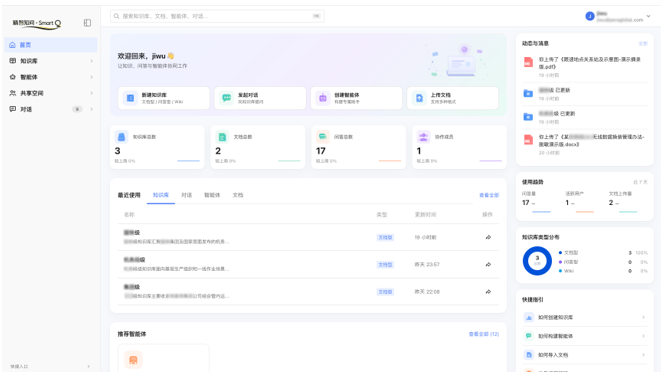This screenshot has height=375, width=661.
Task: Click the 昨天 22:08 update time
Action: coord(427,291)
